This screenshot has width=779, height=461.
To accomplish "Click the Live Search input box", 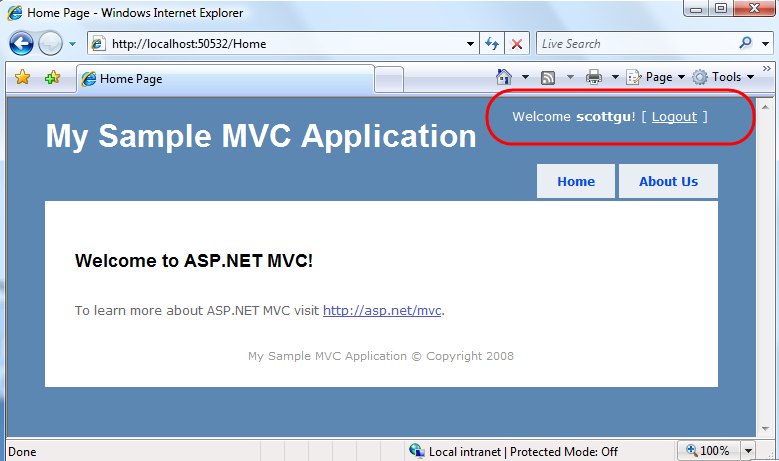I will 636,44.
